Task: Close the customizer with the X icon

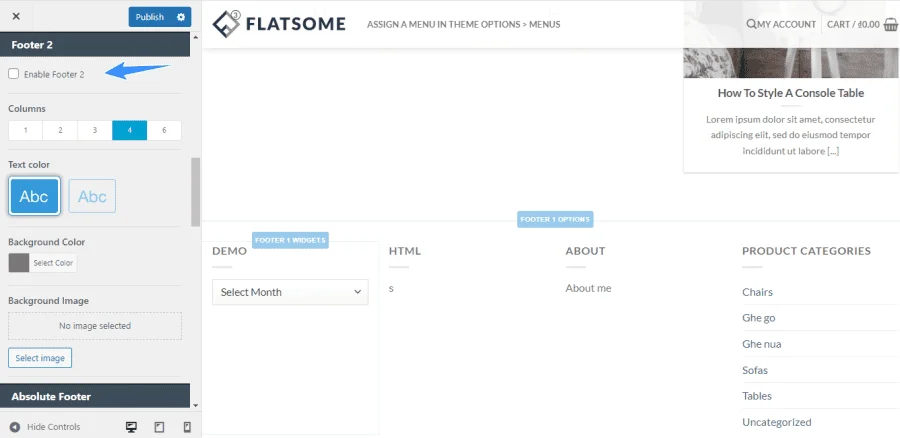Action: 16,16
